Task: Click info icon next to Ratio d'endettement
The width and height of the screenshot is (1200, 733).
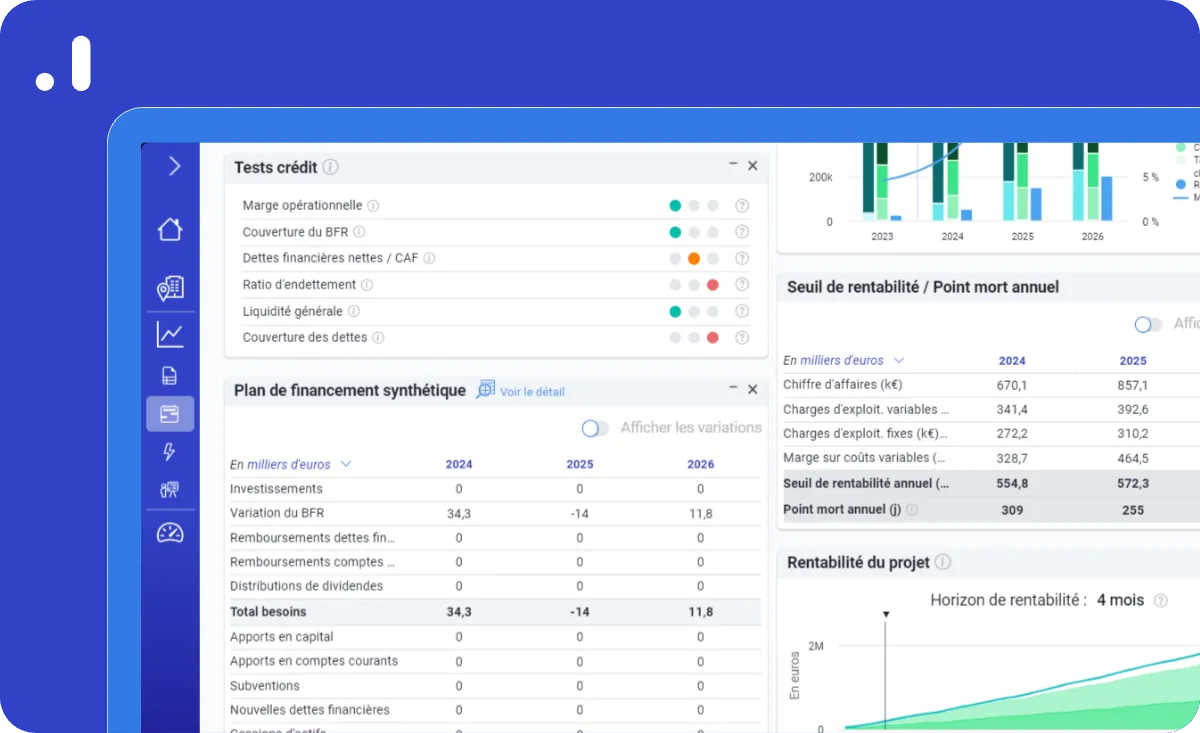Action: [366, 285]
